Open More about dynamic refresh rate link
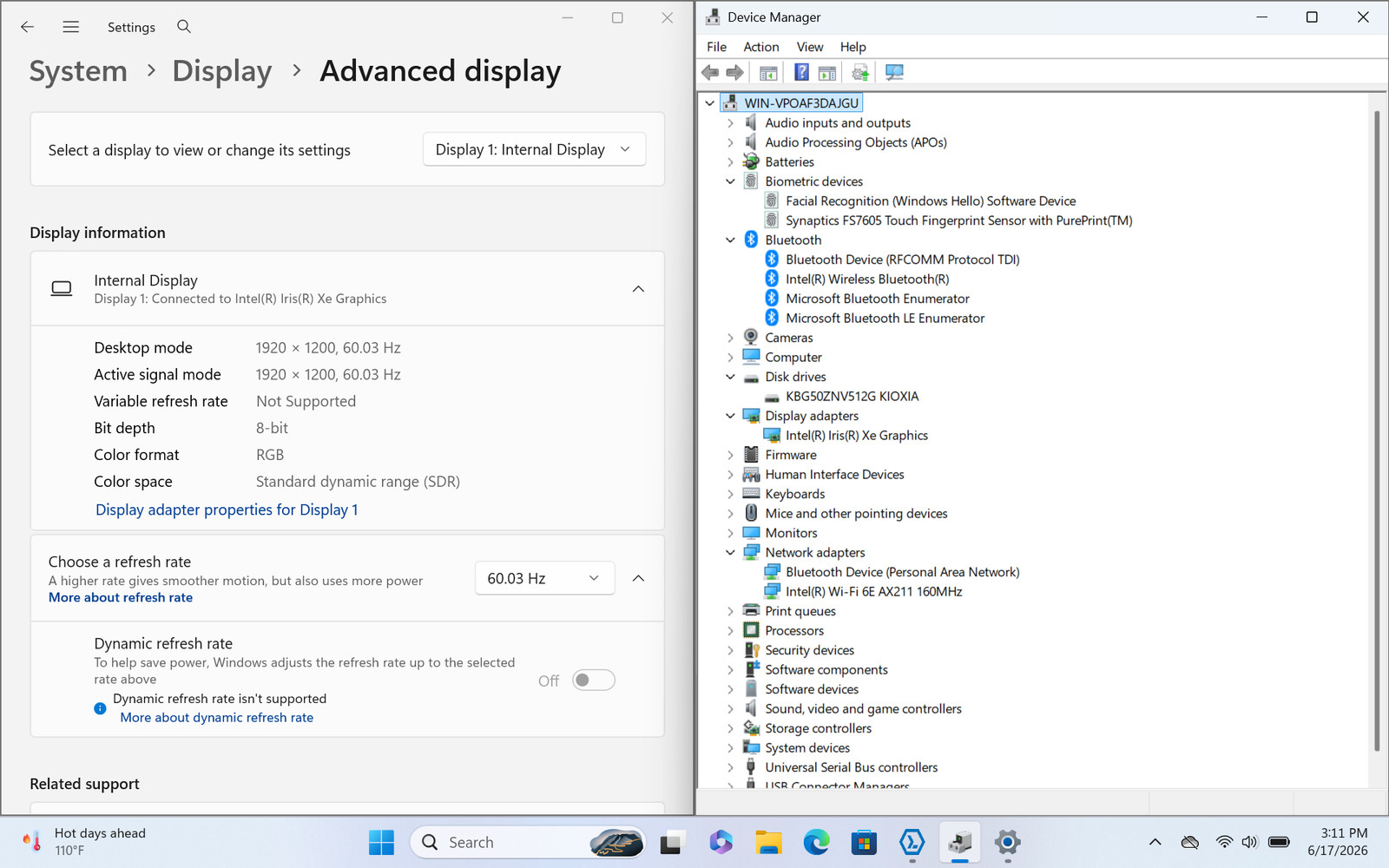 click(x=217, y=718)
